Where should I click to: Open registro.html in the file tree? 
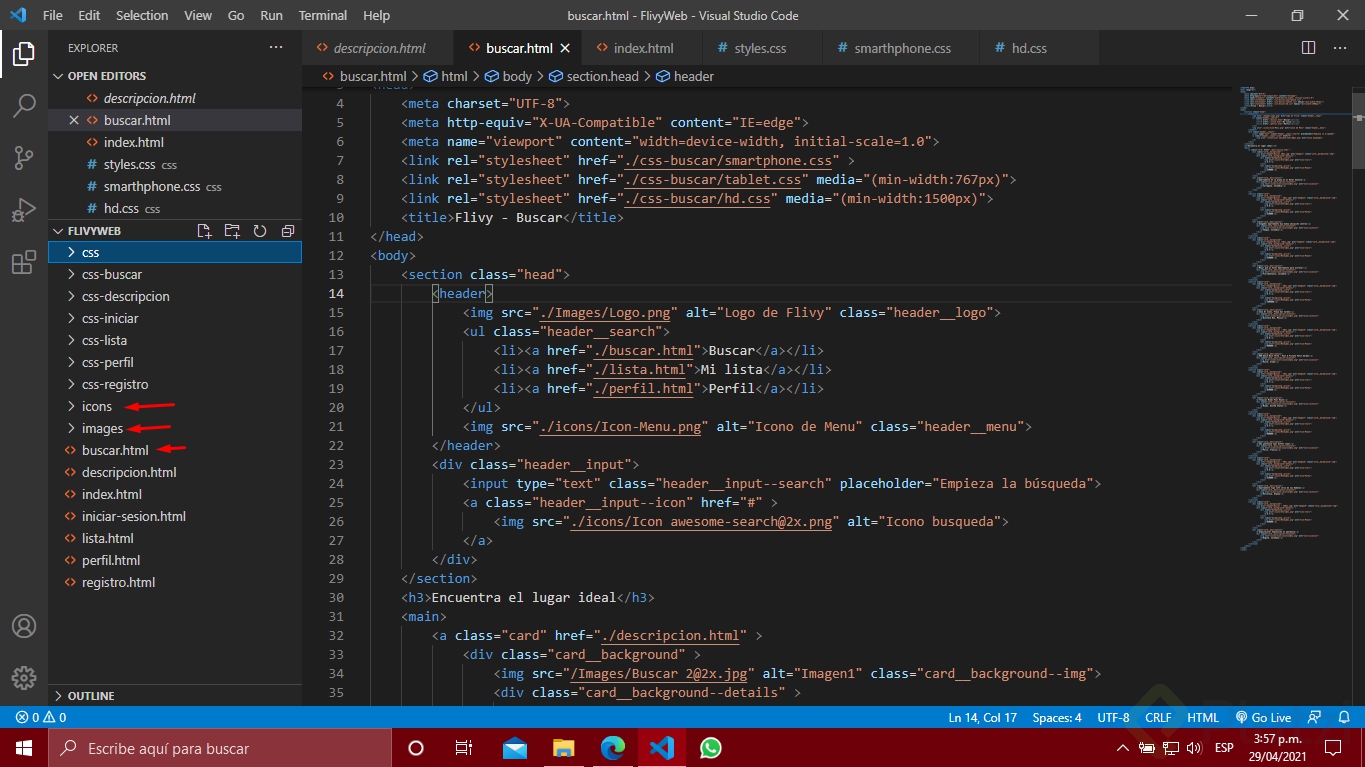(175, 582)
